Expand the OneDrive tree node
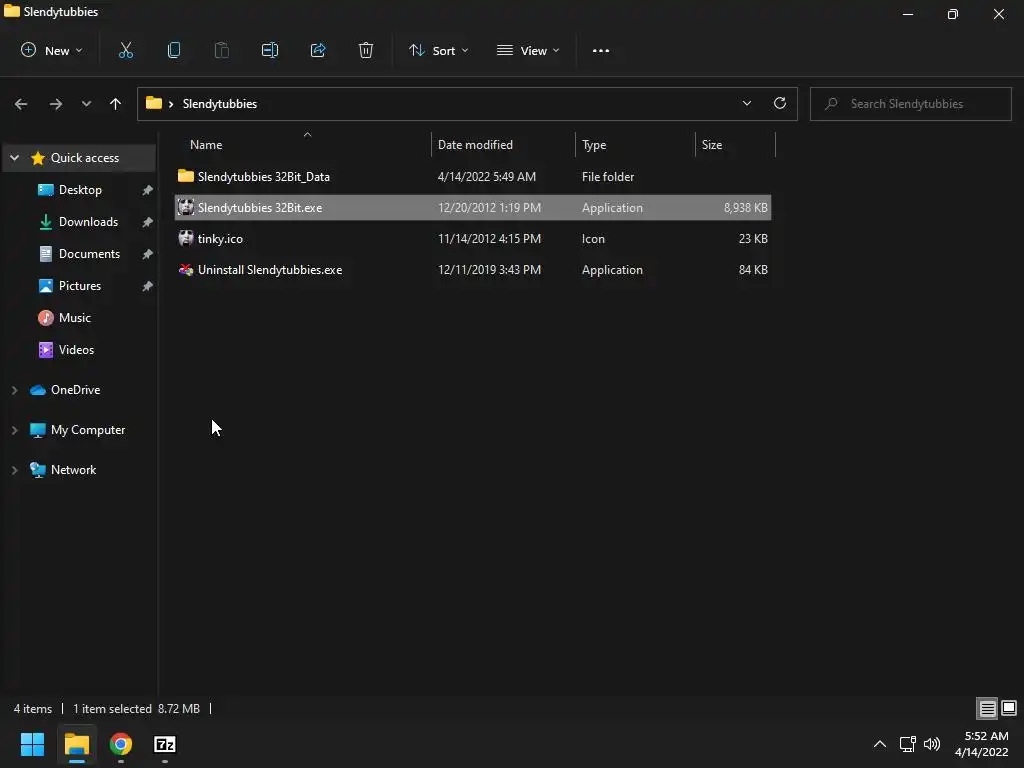 pyautogui.click(x=15, y=390)
